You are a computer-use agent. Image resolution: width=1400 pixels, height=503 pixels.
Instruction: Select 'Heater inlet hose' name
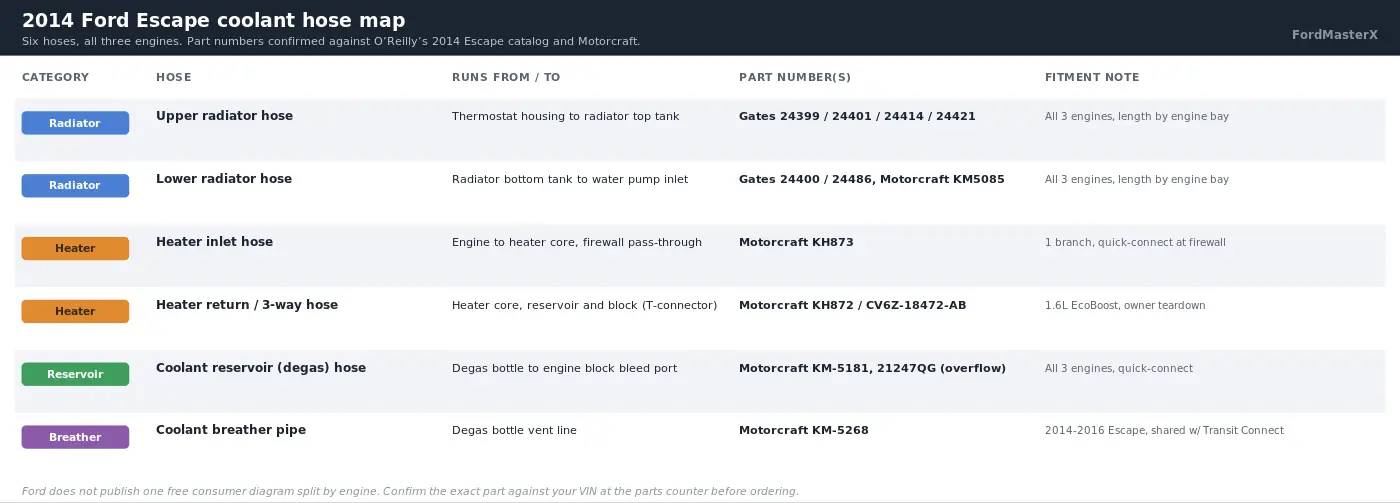tap(214, 242)
